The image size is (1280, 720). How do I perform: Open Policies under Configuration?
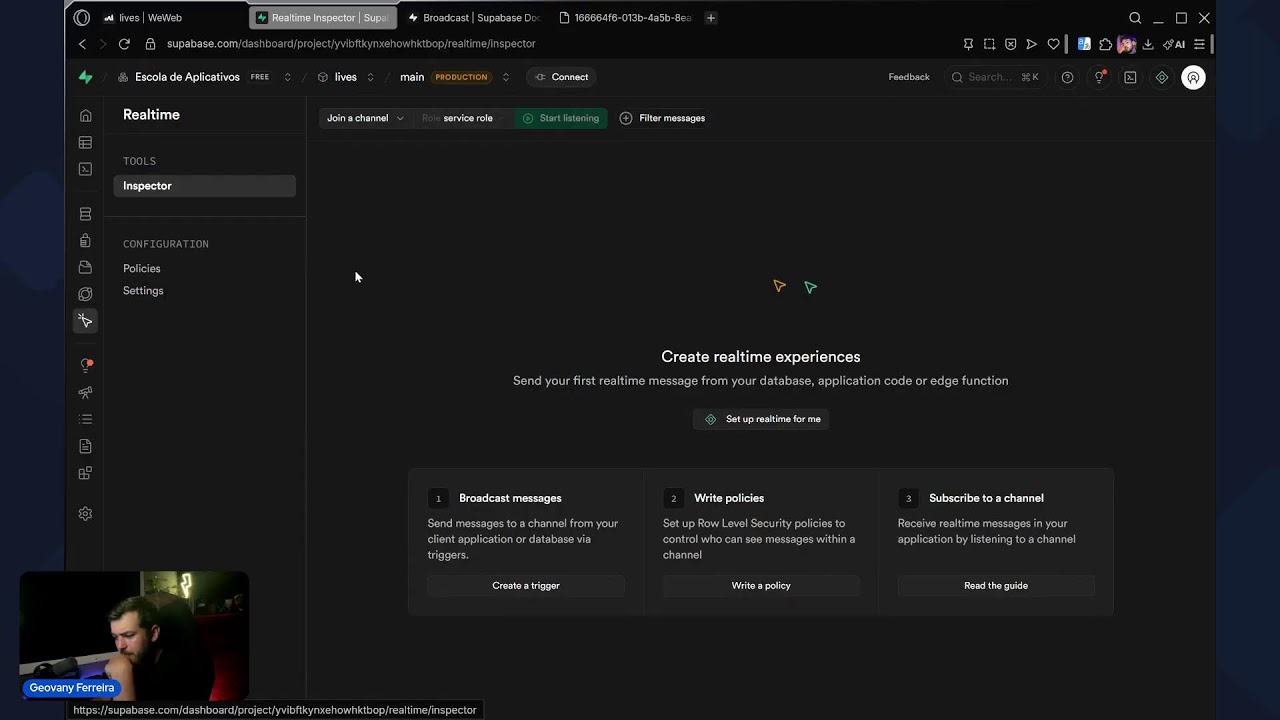[142, 268]
